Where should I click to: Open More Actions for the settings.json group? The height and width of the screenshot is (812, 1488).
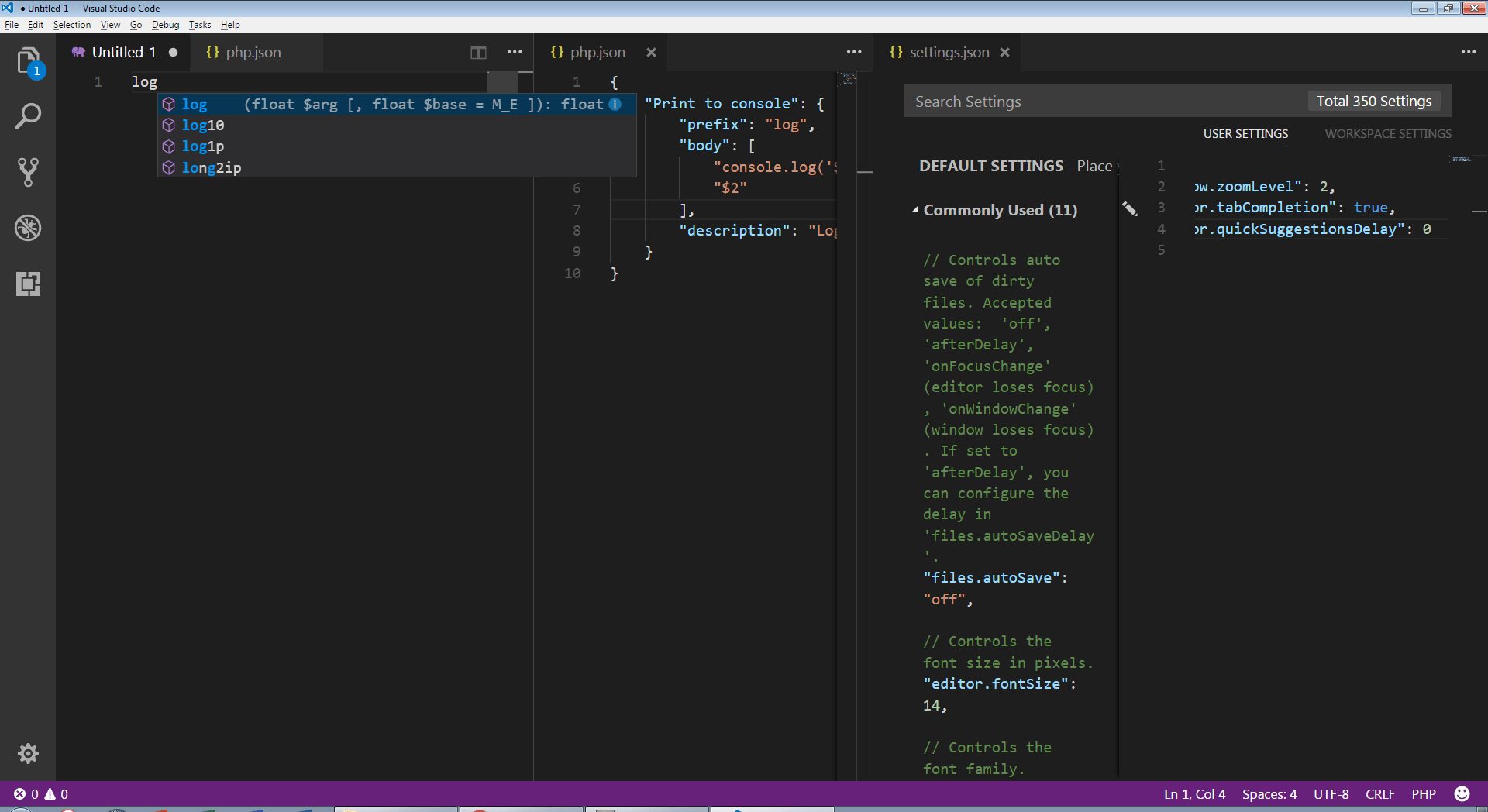click(1469, 53)
